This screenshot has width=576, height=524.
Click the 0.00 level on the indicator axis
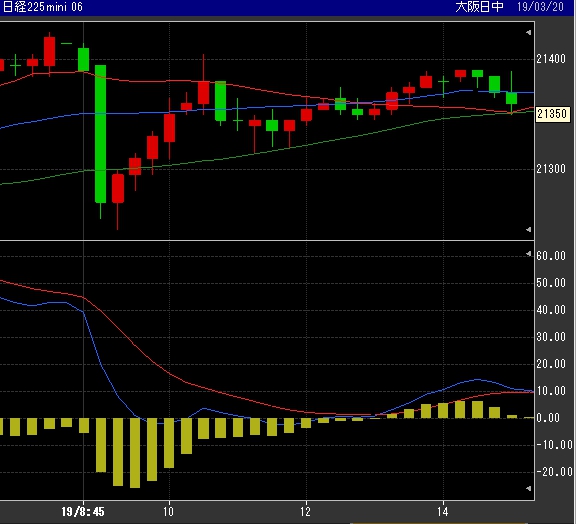[548, 418]
